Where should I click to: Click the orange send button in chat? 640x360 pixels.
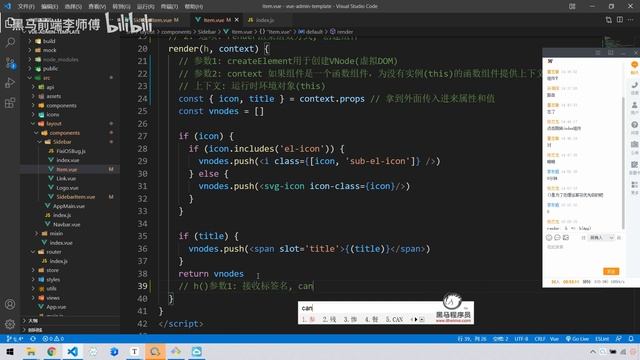(x=611, y=271)
